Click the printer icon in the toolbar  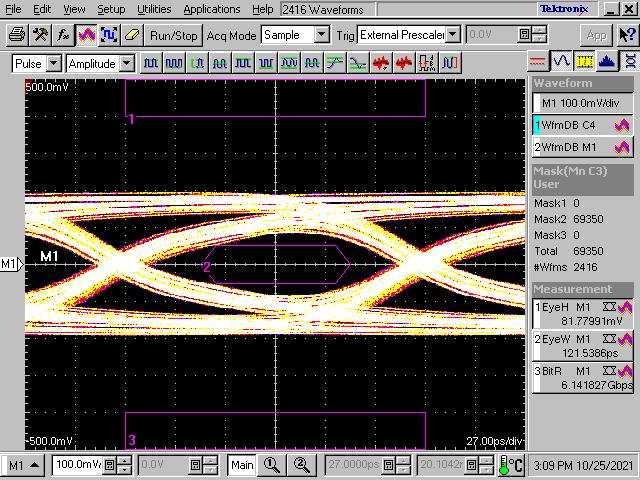[x=17, y=34]
